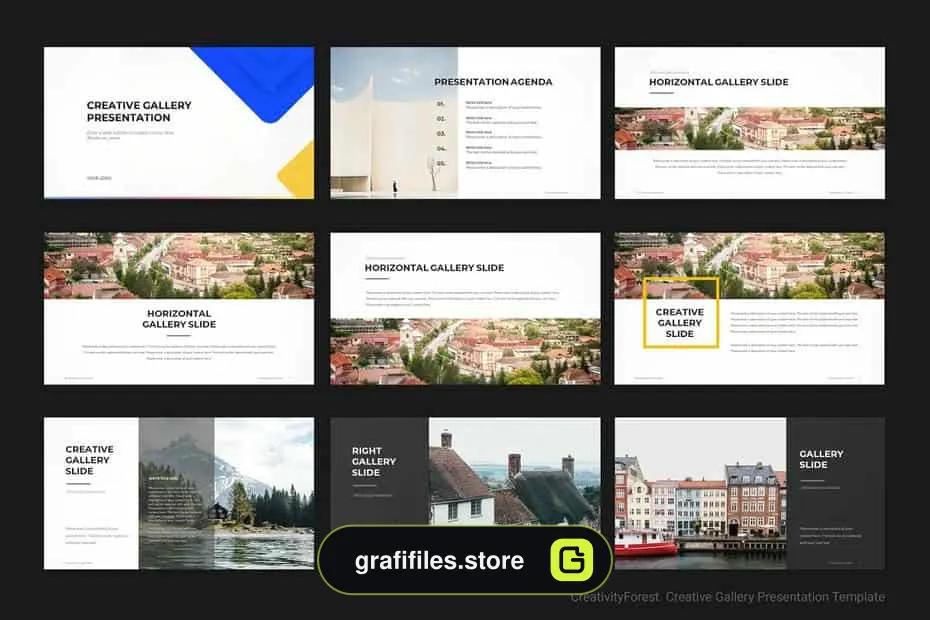
Task: Click agenda item number 05
Action: pos(441,163)
